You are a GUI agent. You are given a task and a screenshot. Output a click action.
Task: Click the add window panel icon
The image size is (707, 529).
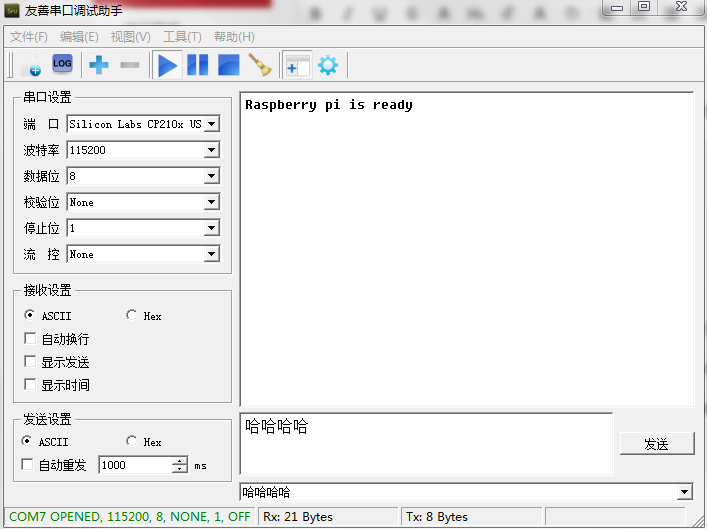(x=297, y=66)
